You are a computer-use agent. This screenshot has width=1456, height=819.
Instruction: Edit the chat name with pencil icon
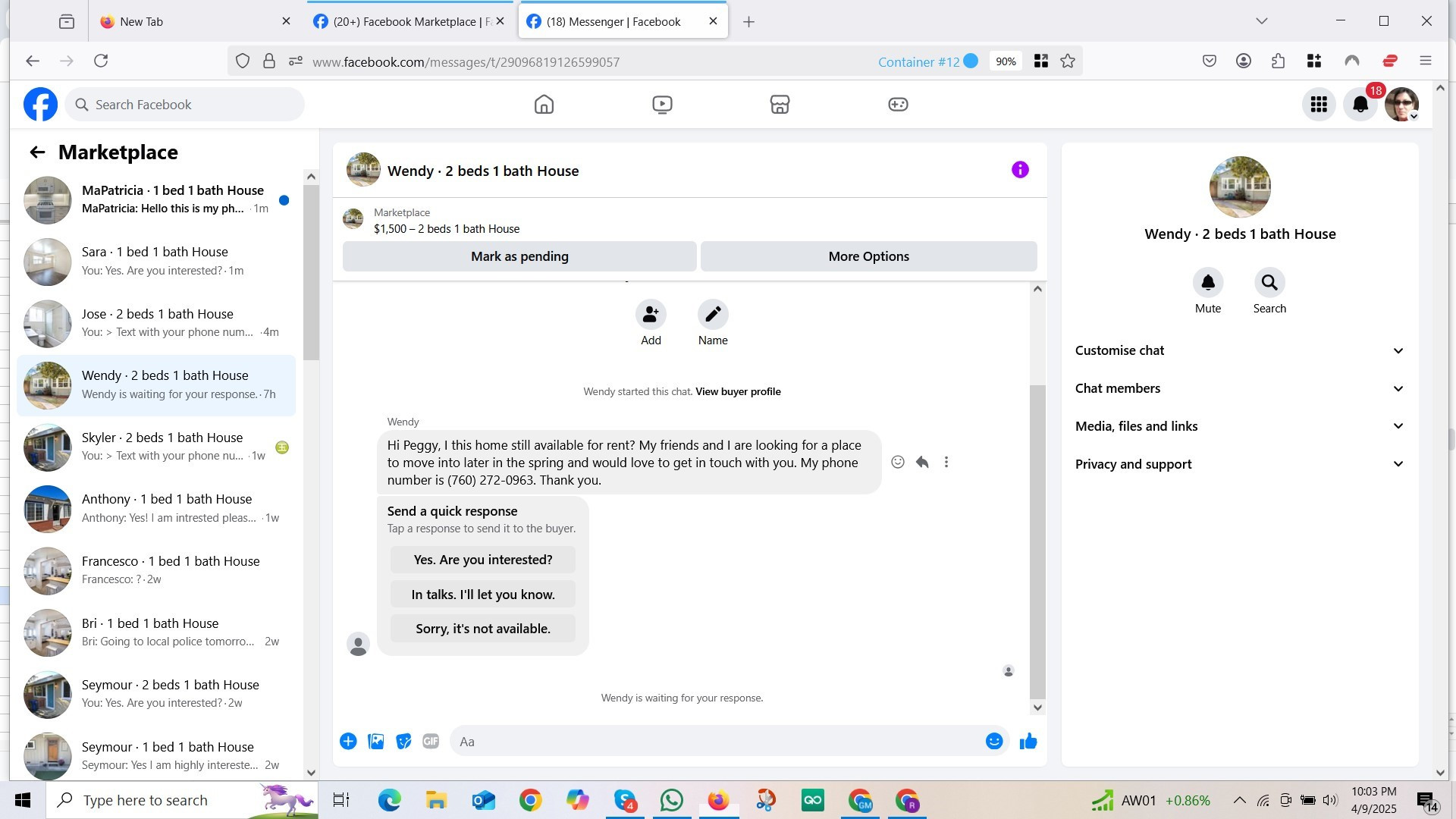coord(713,314)
